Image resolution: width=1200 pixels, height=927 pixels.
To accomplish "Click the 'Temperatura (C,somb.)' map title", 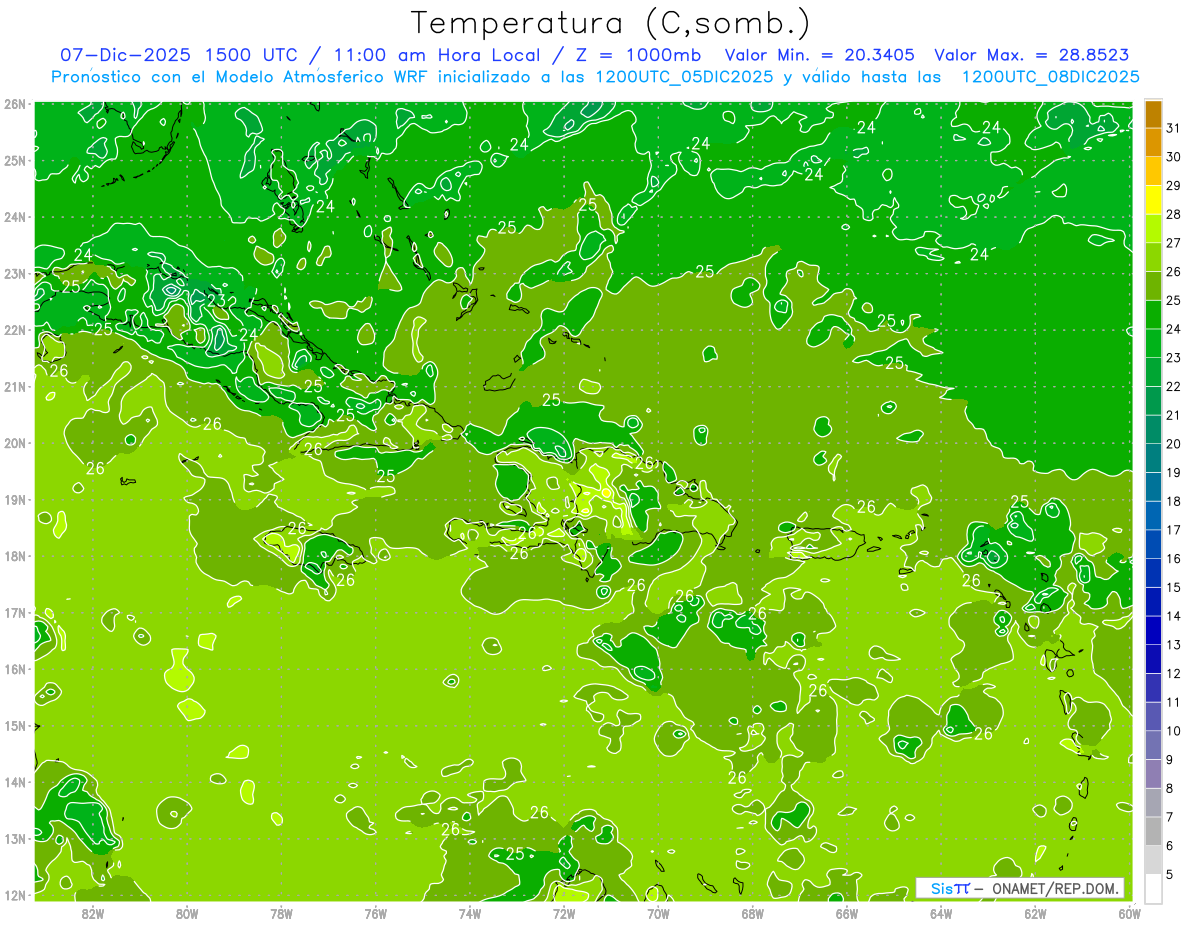I will coord(611,23).
